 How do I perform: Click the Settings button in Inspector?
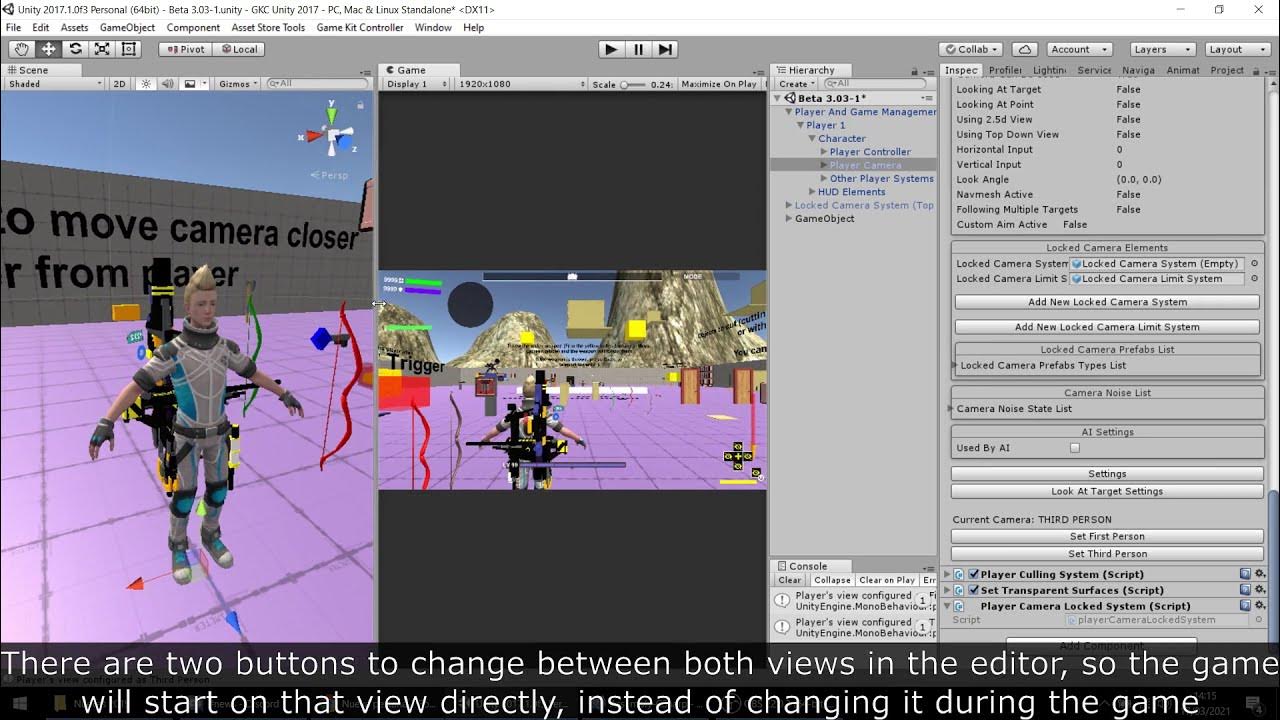coord(1107,474)
